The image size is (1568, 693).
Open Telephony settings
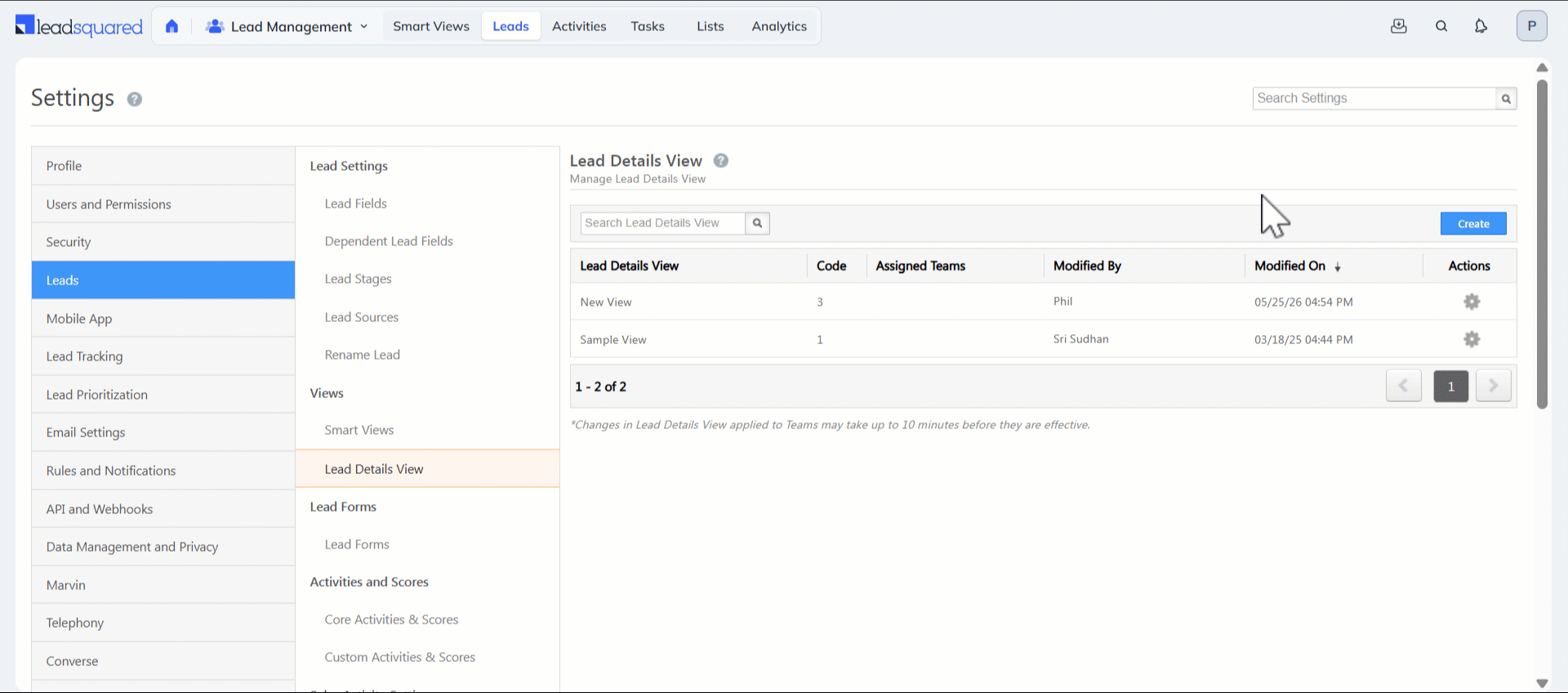pos(163,623)
